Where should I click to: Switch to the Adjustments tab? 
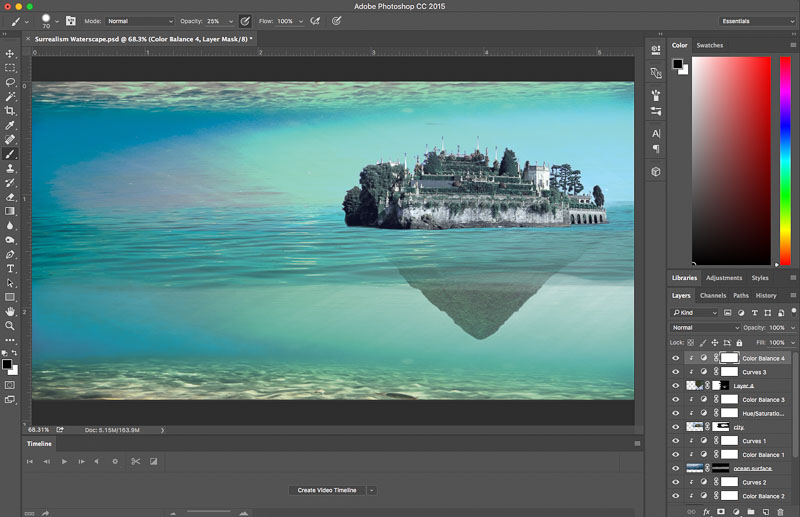tap(724, 278)
